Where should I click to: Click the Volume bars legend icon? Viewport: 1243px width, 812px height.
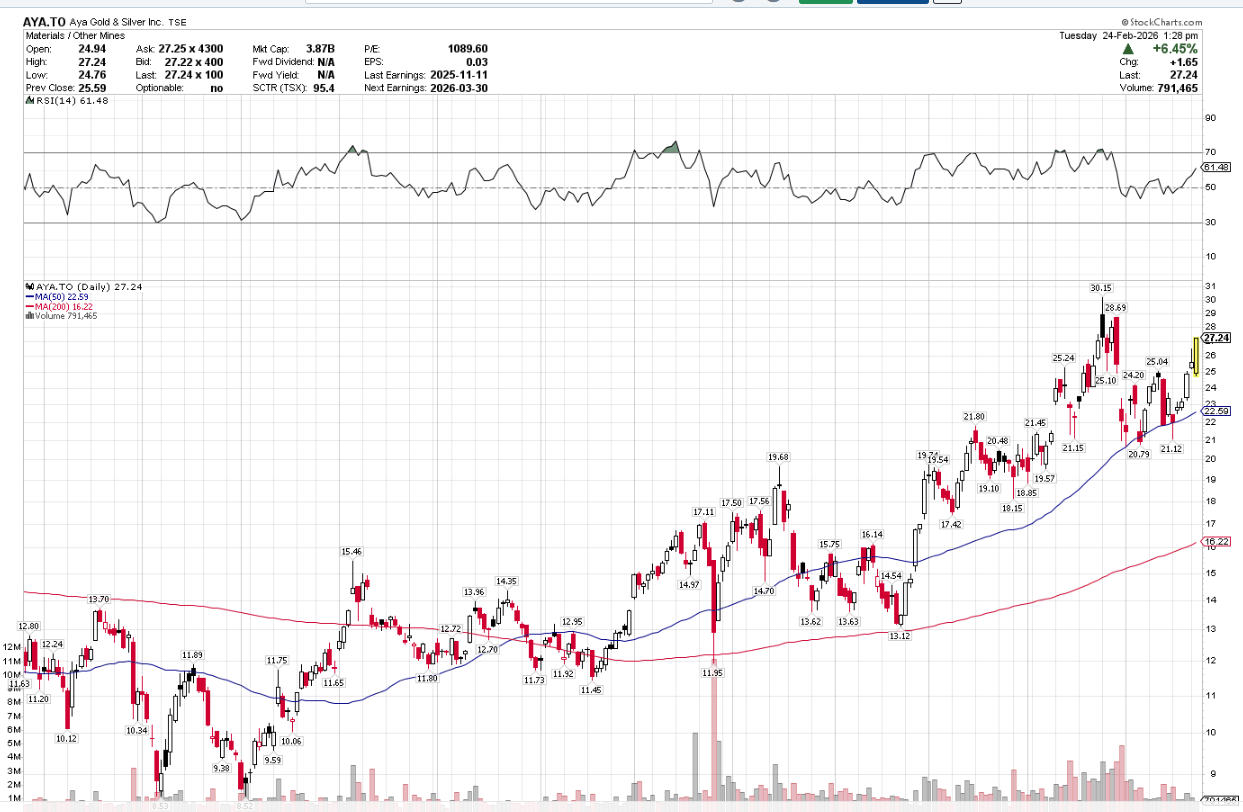point(27,316)
